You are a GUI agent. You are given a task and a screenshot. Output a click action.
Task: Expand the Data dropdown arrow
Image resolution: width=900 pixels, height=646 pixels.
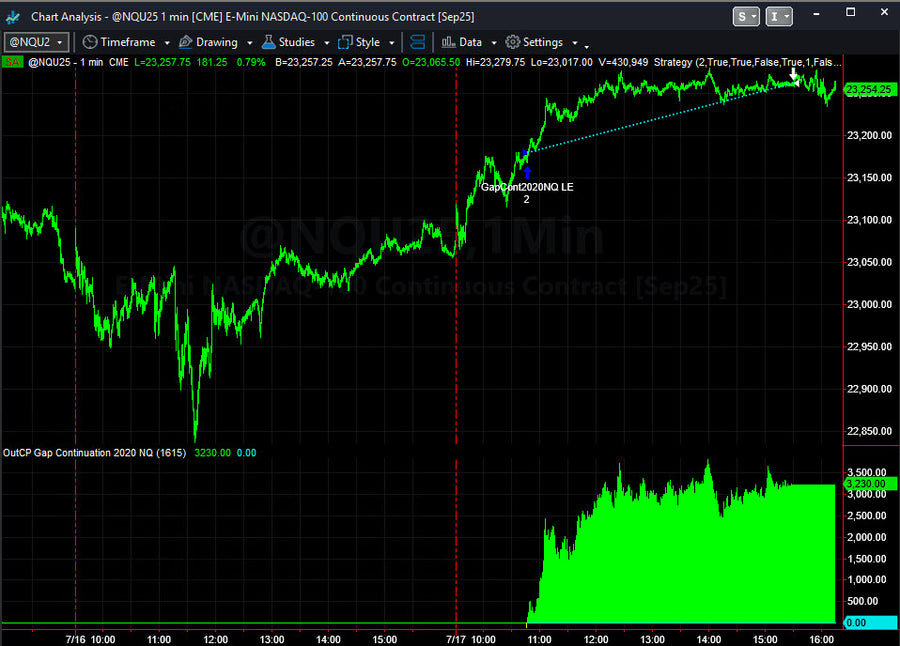click(494, 43)
